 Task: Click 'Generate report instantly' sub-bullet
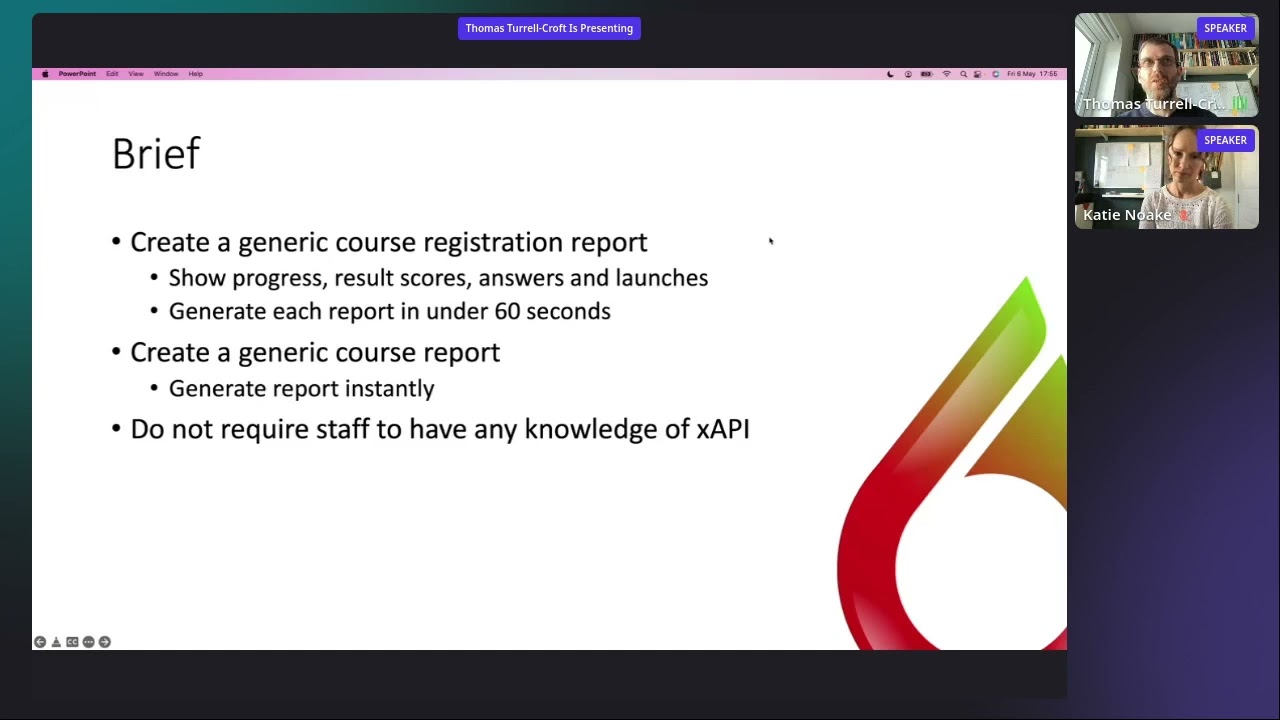[301, 388]
